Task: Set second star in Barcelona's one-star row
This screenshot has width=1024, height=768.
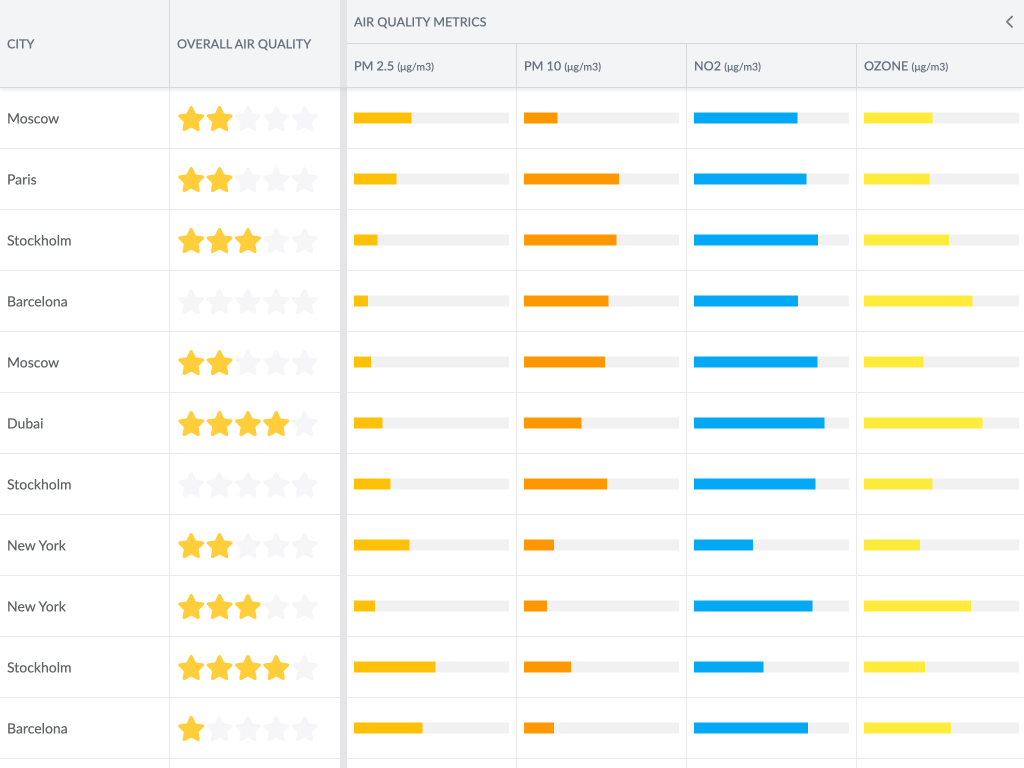Action: click(x=219, y=728)
